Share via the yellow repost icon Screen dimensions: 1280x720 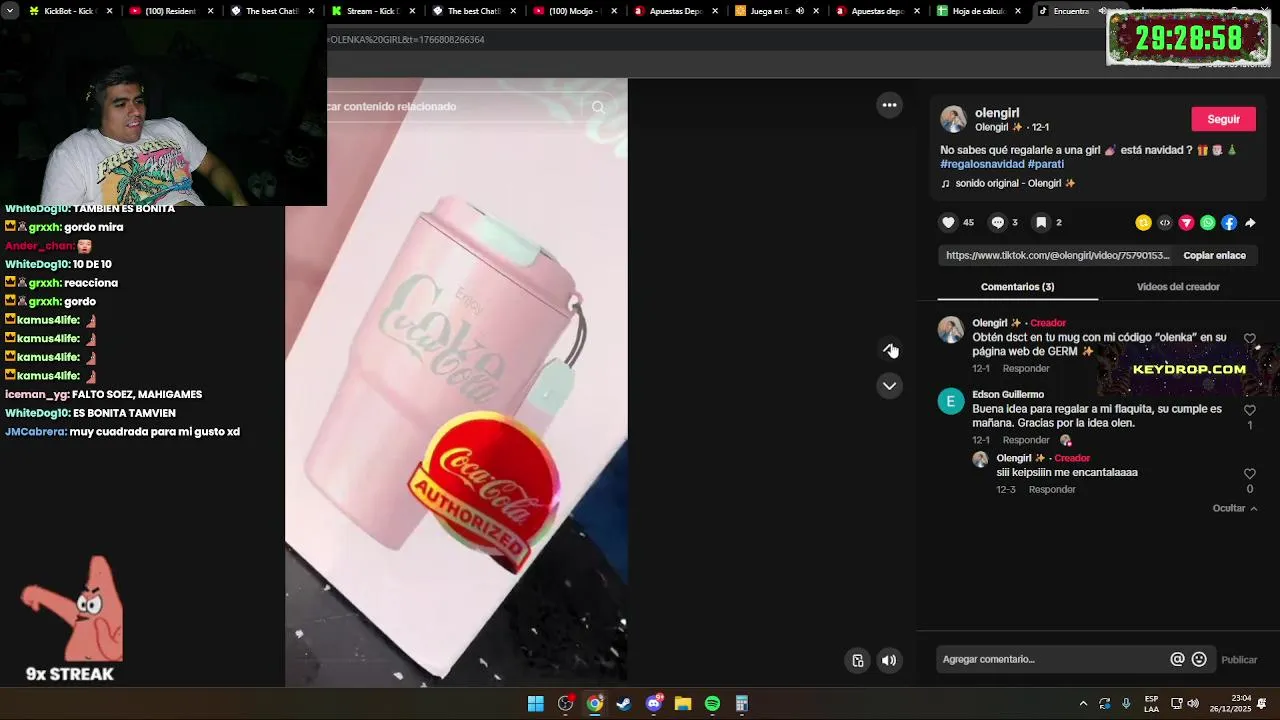tap(1143, 223)
